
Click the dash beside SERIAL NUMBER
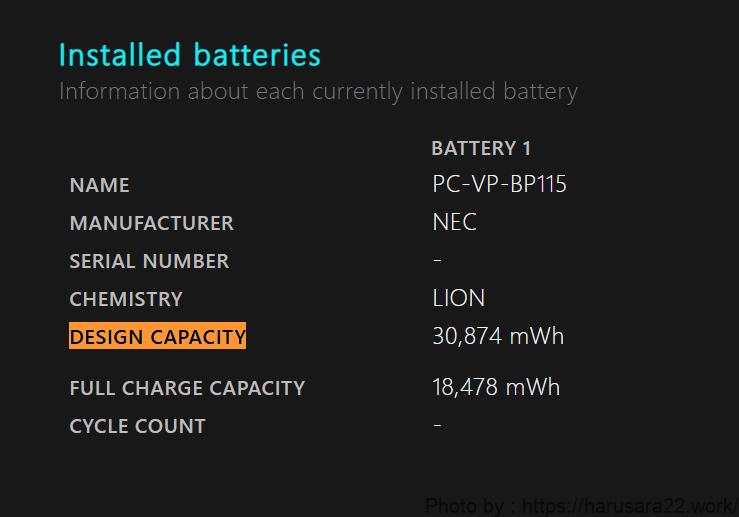click(437, 260)
